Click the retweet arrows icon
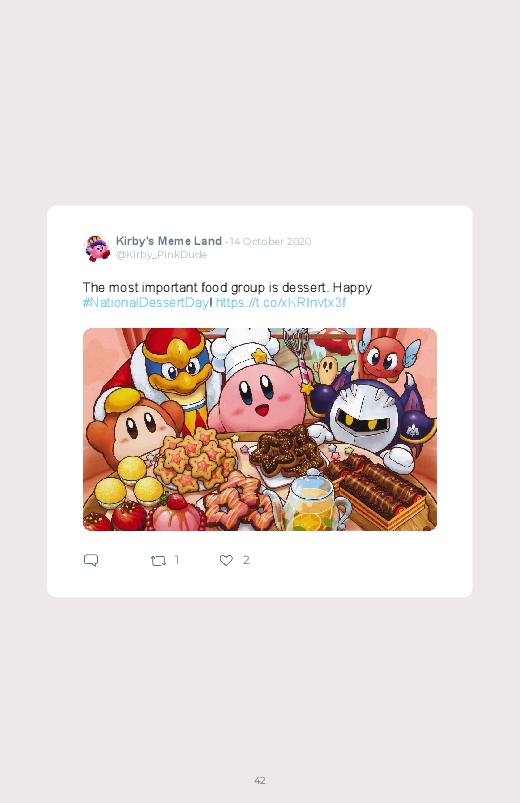The height and width of the screenshot is (803, 520). pos(158,561)
